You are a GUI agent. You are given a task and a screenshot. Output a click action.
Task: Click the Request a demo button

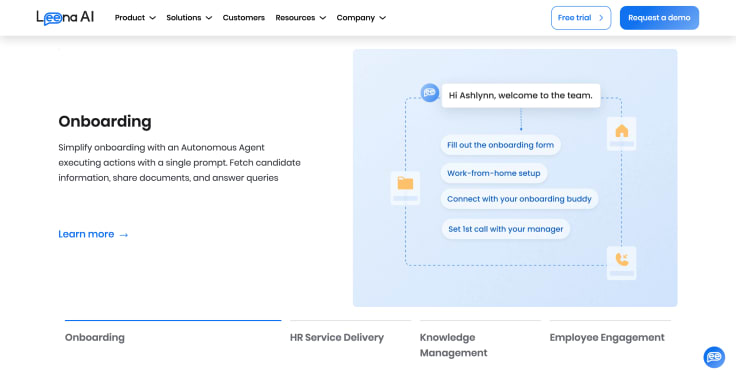[659, 18]
